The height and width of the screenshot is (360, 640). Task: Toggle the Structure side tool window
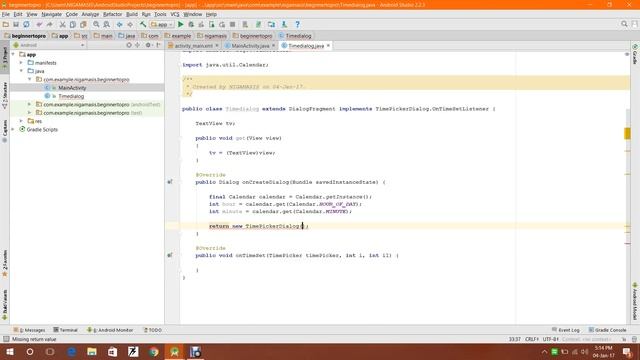(4, 96)
